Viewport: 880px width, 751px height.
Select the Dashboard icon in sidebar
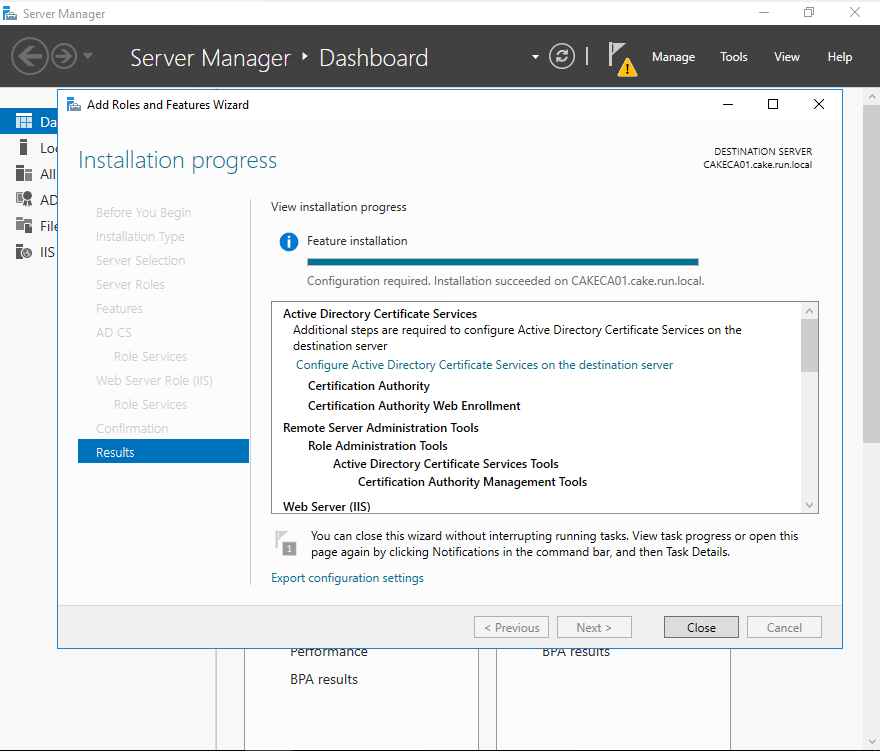coord(24,121)
